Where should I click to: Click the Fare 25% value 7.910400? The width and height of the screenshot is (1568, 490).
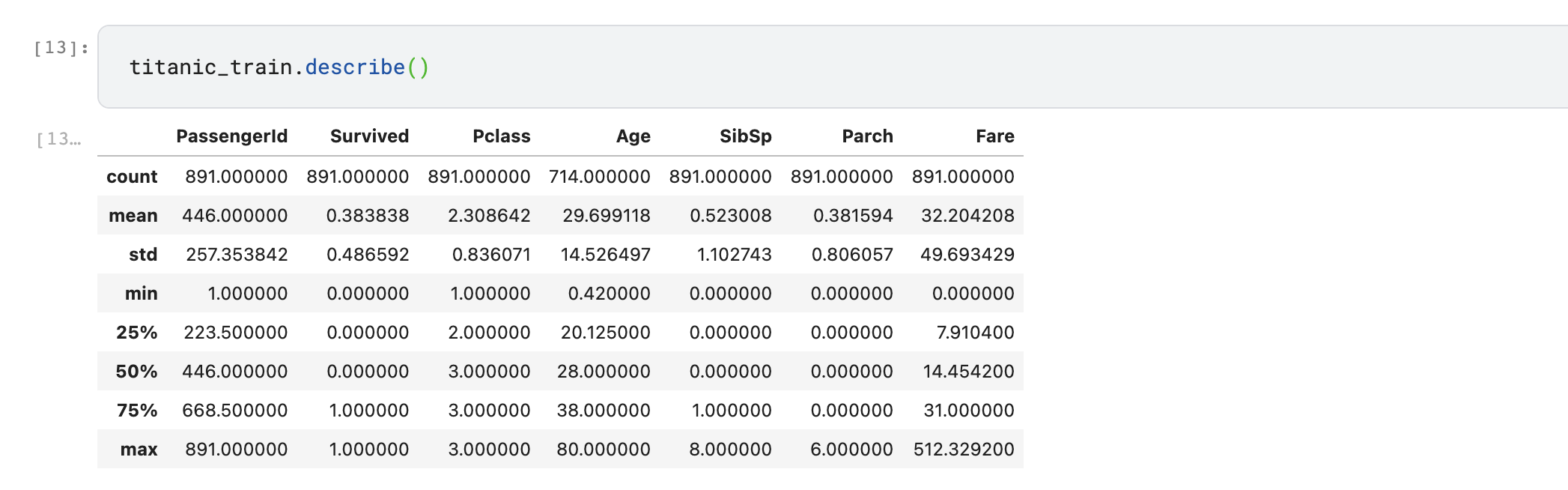976,333
